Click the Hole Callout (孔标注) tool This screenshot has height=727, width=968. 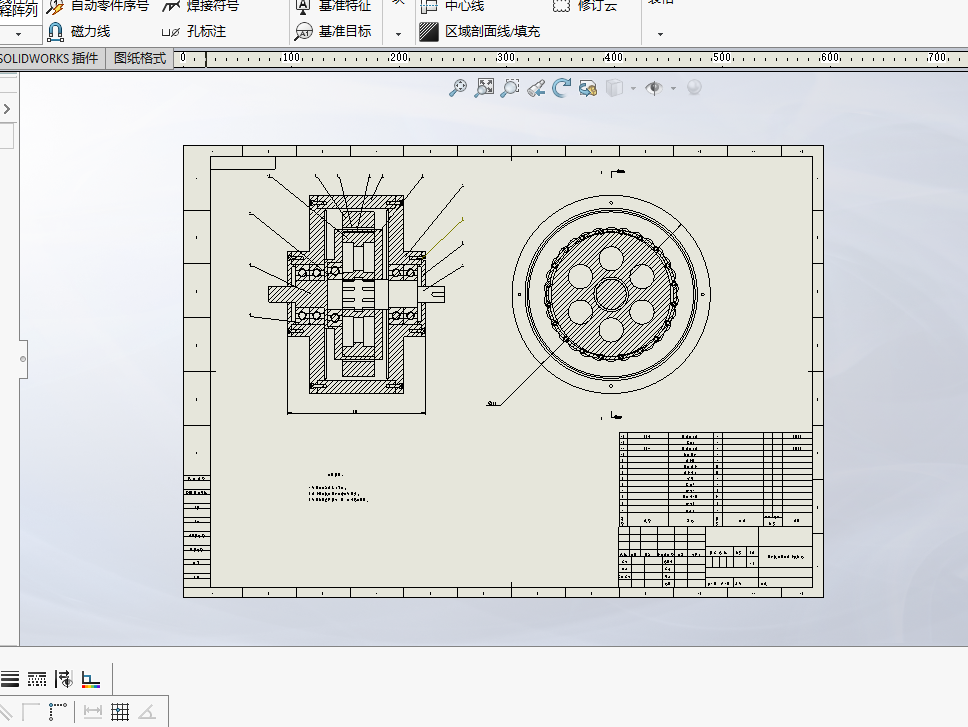click(194, 31)
